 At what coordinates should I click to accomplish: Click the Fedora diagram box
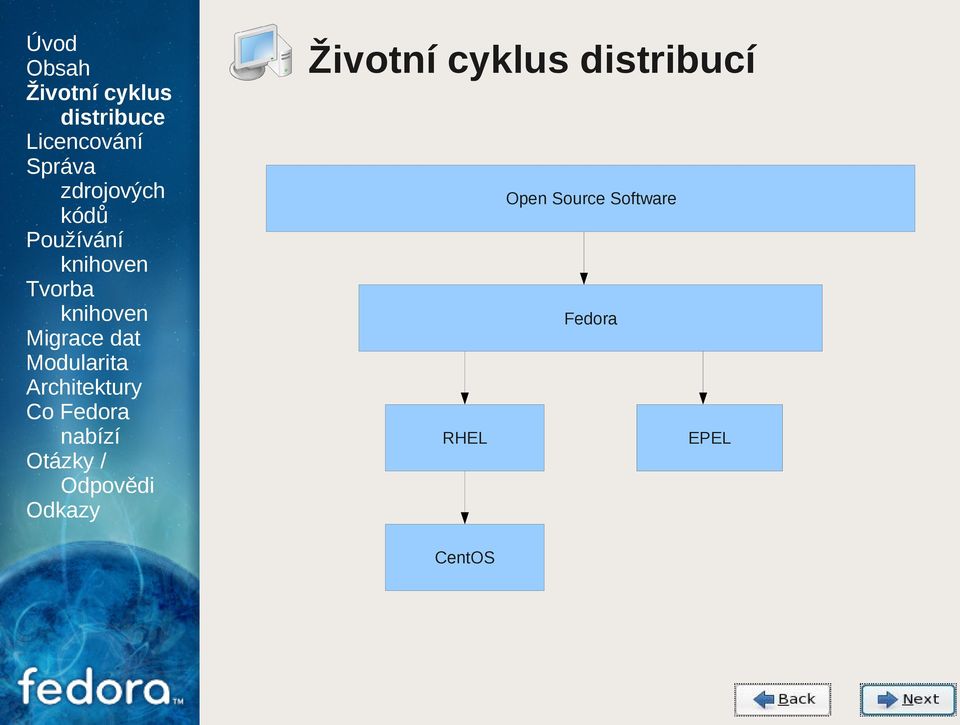(x=590, y=318)
